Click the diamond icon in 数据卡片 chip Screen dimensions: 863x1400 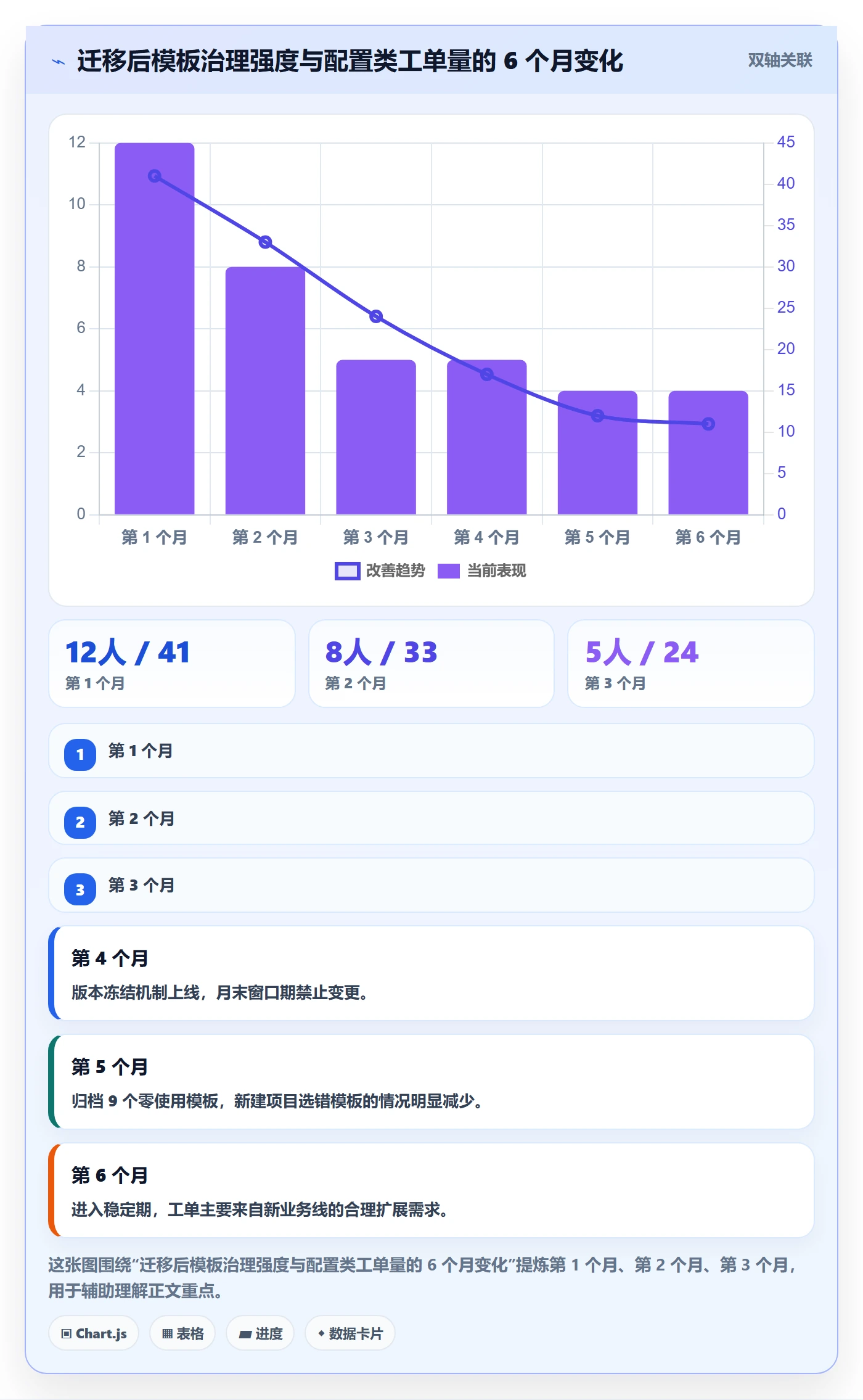(x=321, y=1333)
